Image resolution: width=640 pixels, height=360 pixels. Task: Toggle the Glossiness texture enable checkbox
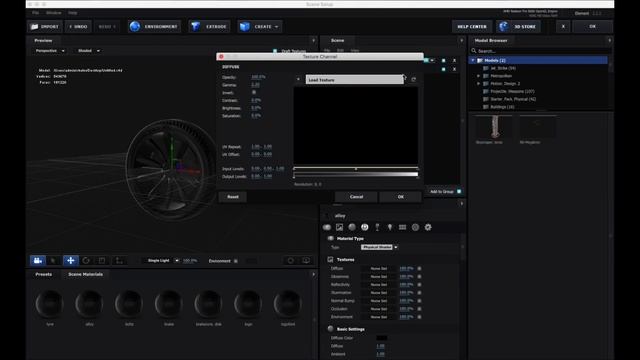pyautogui.click(x=419, y=277)
